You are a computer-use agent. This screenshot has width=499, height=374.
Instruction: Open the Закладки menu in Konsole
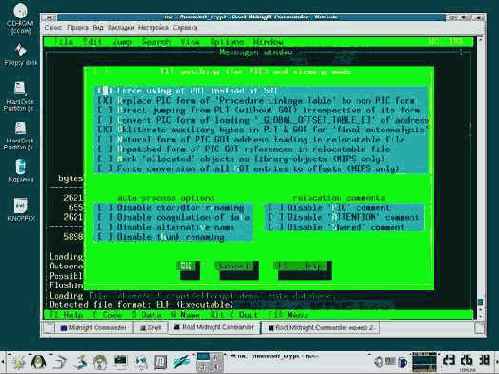(x=121, y=28)
